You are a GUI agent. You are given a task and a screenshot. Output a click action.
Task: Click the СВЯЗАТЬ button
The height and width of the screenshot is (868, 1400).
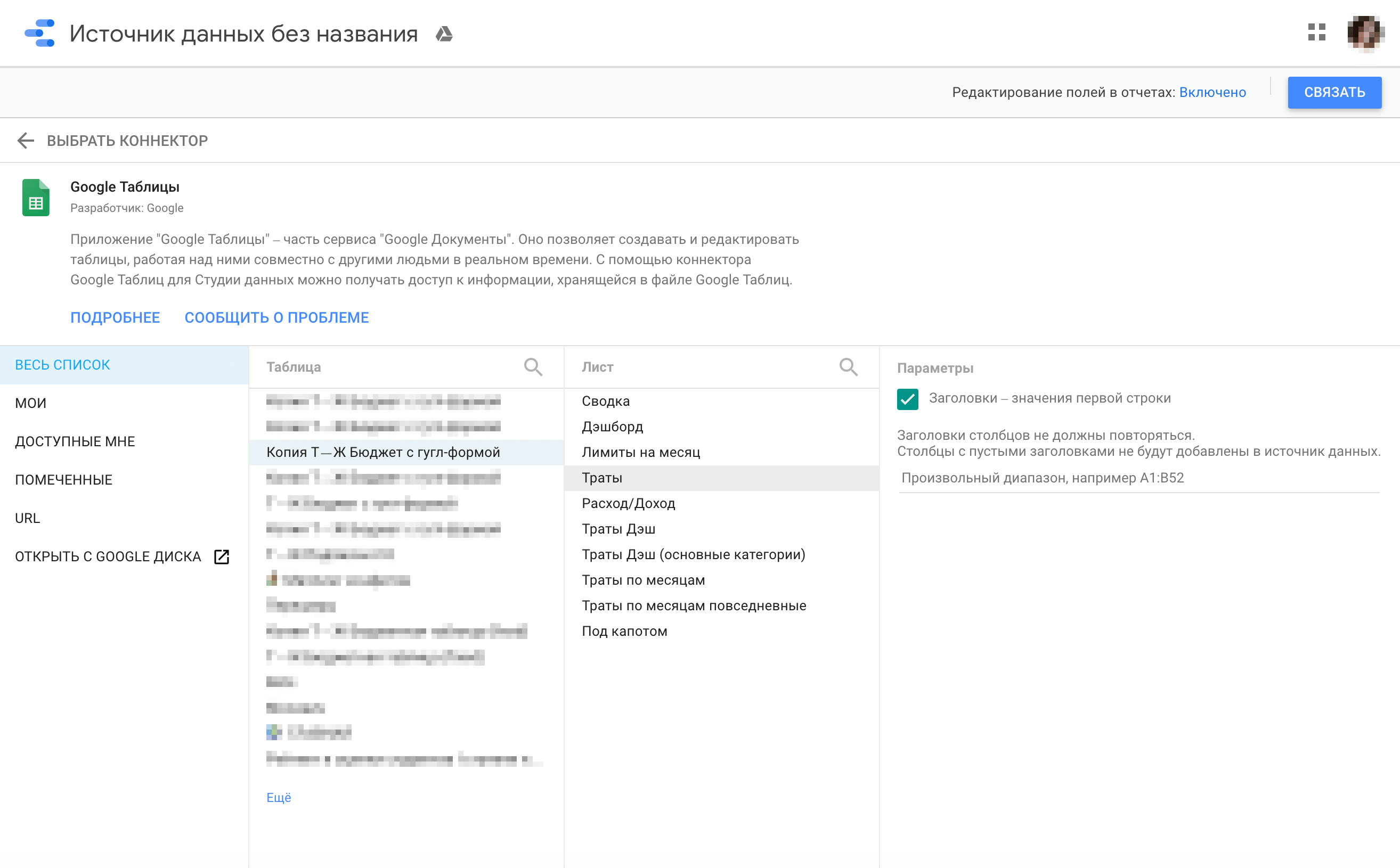point(1335,92)
